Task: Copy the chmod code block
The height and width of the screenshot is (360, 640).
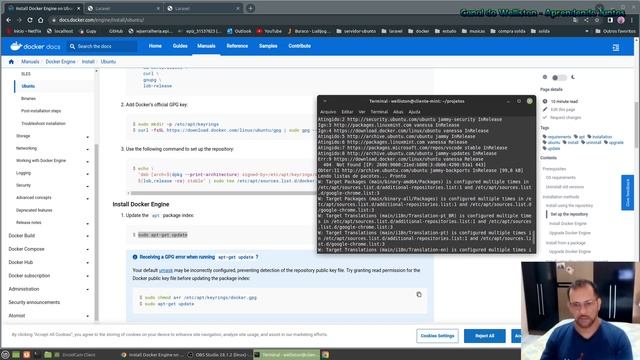Action: tap(419, 294)
